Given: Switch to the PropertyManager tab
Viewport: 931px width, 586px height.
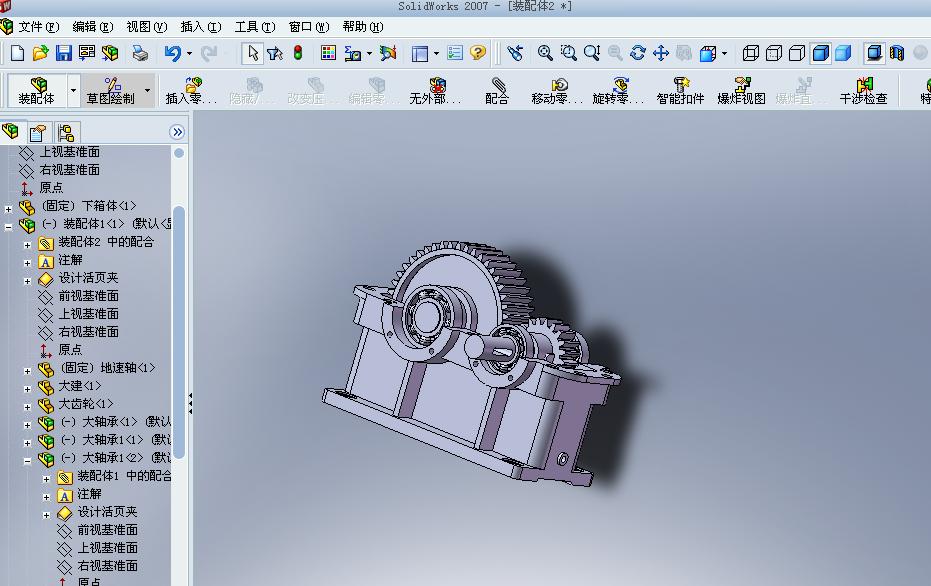Looking at the screenshot, I should 38,132.
